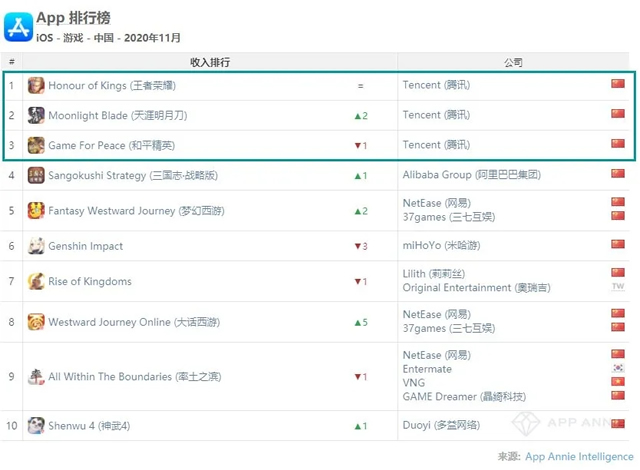Click the Honour of Kings game icon

click(x=36, y=85)
